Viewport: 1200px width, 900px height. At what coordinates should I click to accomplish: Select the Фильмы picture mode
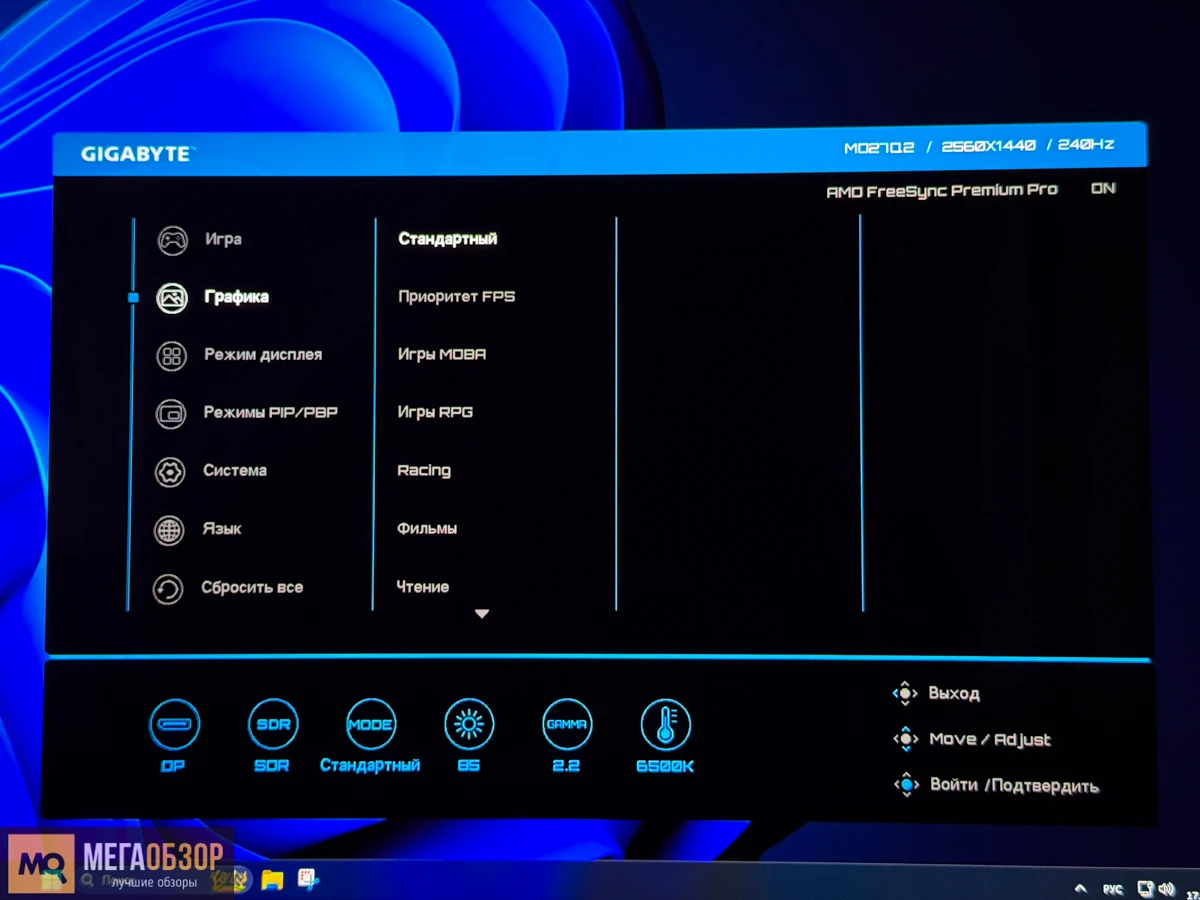point(427,529)
